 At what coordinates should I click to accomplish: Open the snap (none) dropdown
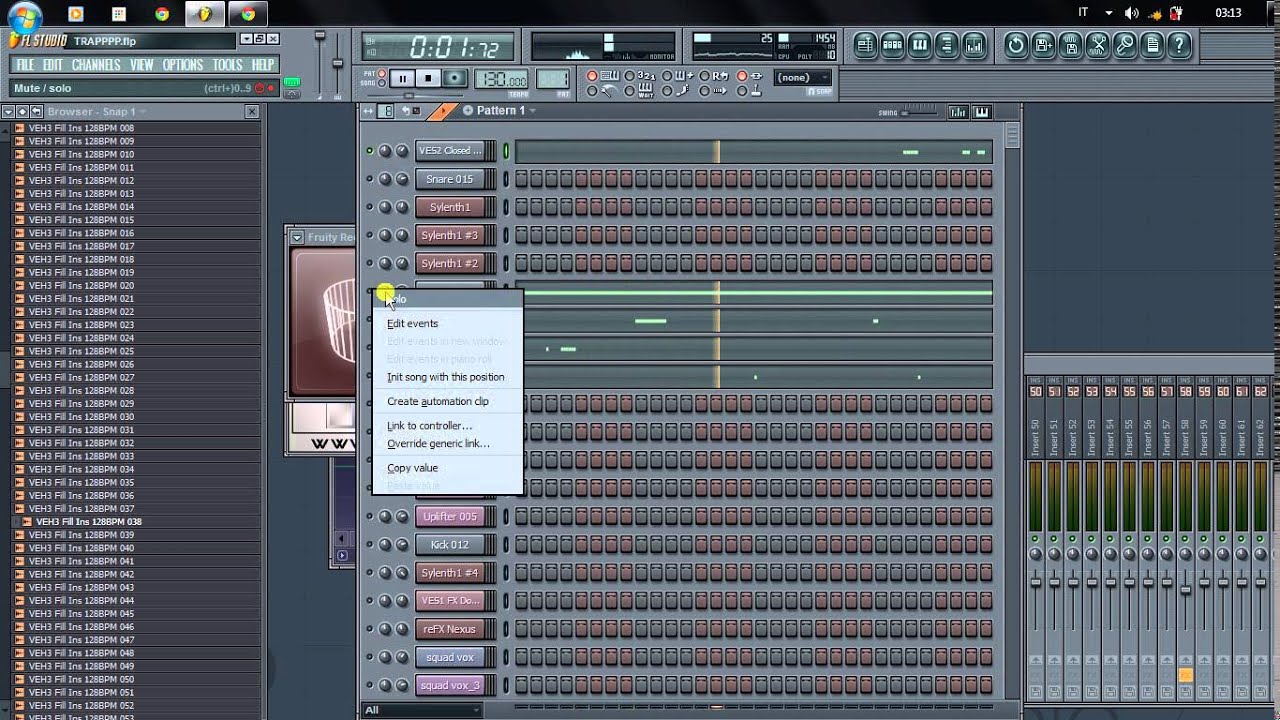point(803,78)
